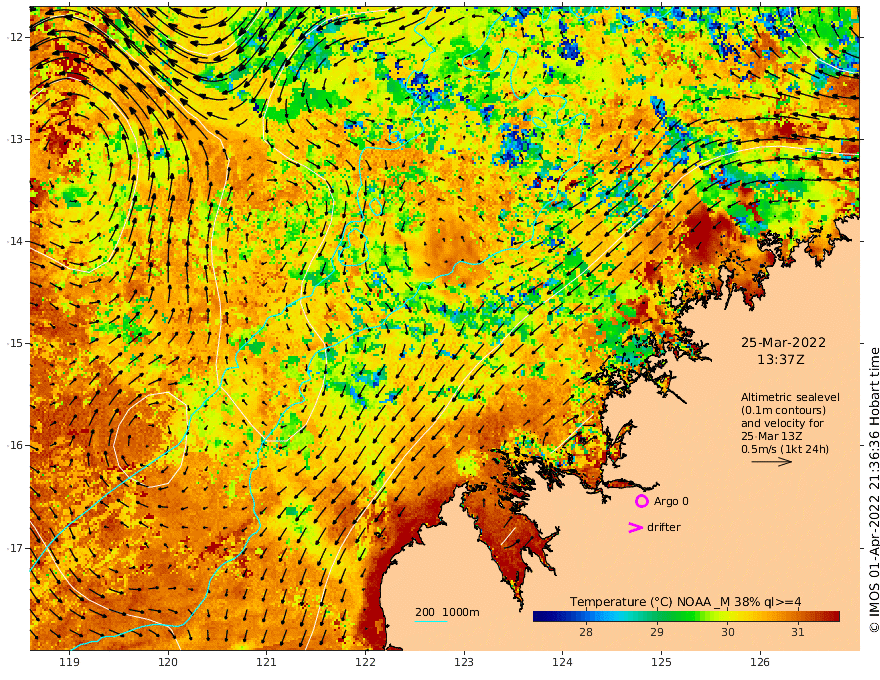Click the 'drifter' legend label
Screen dimensions: 880x680
pyautogui.click(x=663, y=527)
